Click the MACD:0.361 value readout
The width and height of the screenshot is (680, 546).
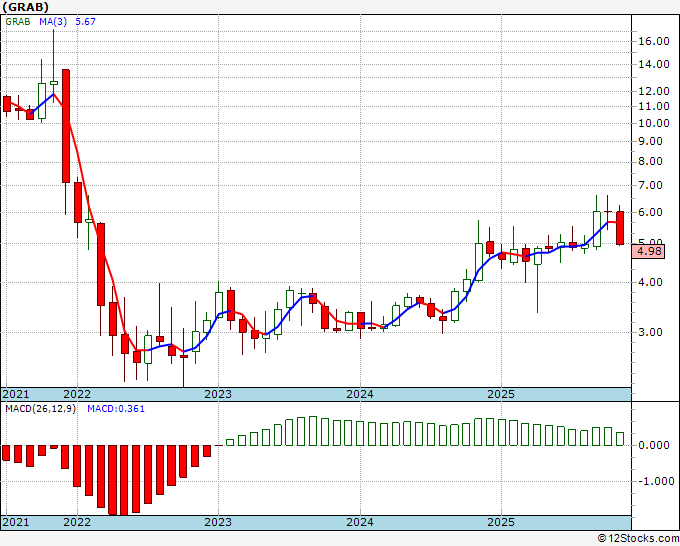(x=116, y=409)
